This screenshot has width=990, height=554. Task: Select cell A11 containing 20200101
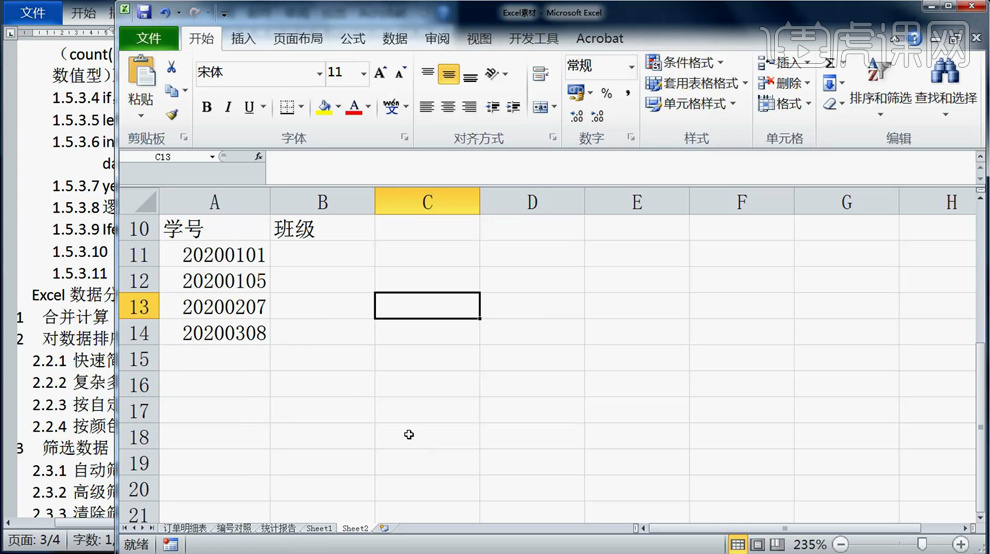click(x=215, y=255)
